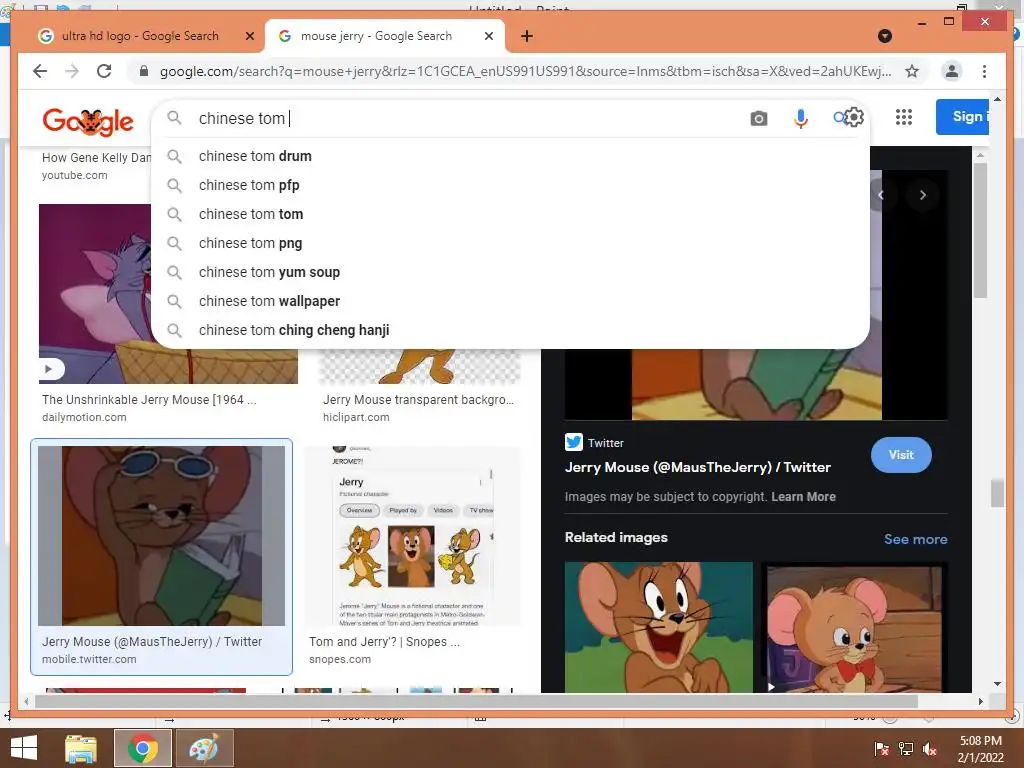Click the browser back arrow
This screenshot has height=768, width=1024.
(x=40, y=71)
